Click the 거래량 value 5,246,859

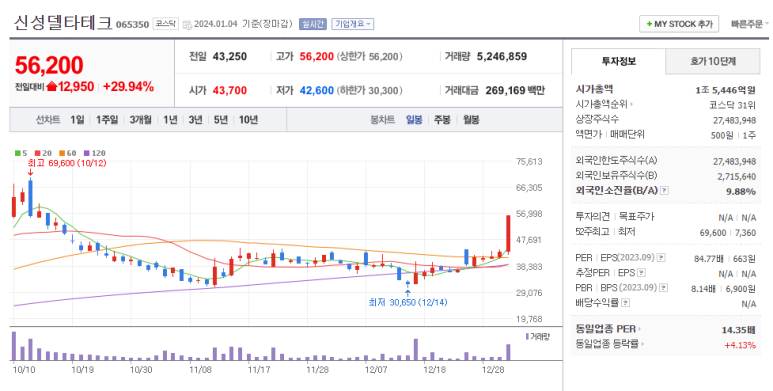(x=502, y=57)
